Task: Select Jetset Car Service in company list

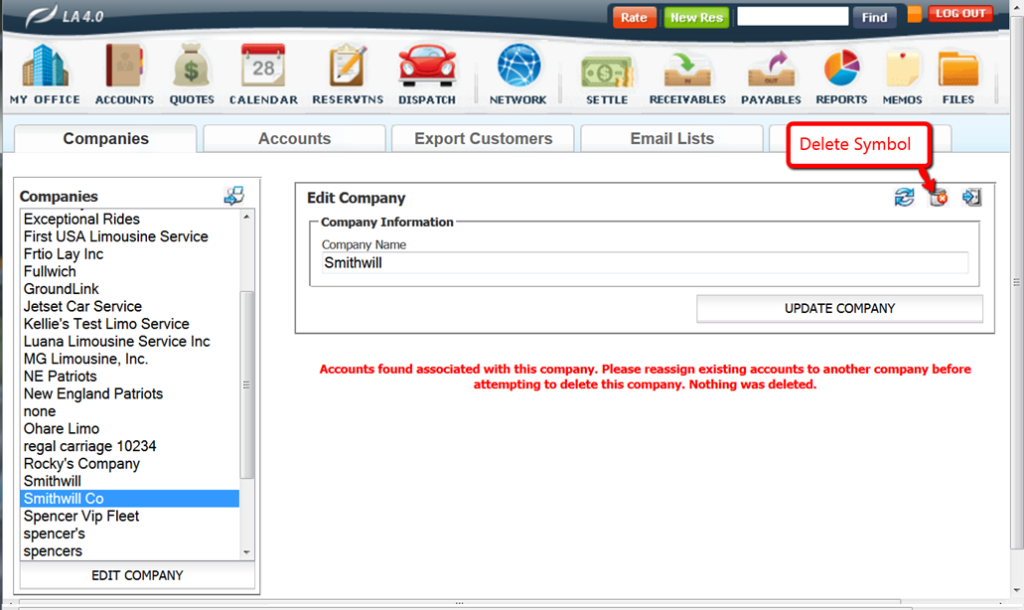Action: pos(83,306)
